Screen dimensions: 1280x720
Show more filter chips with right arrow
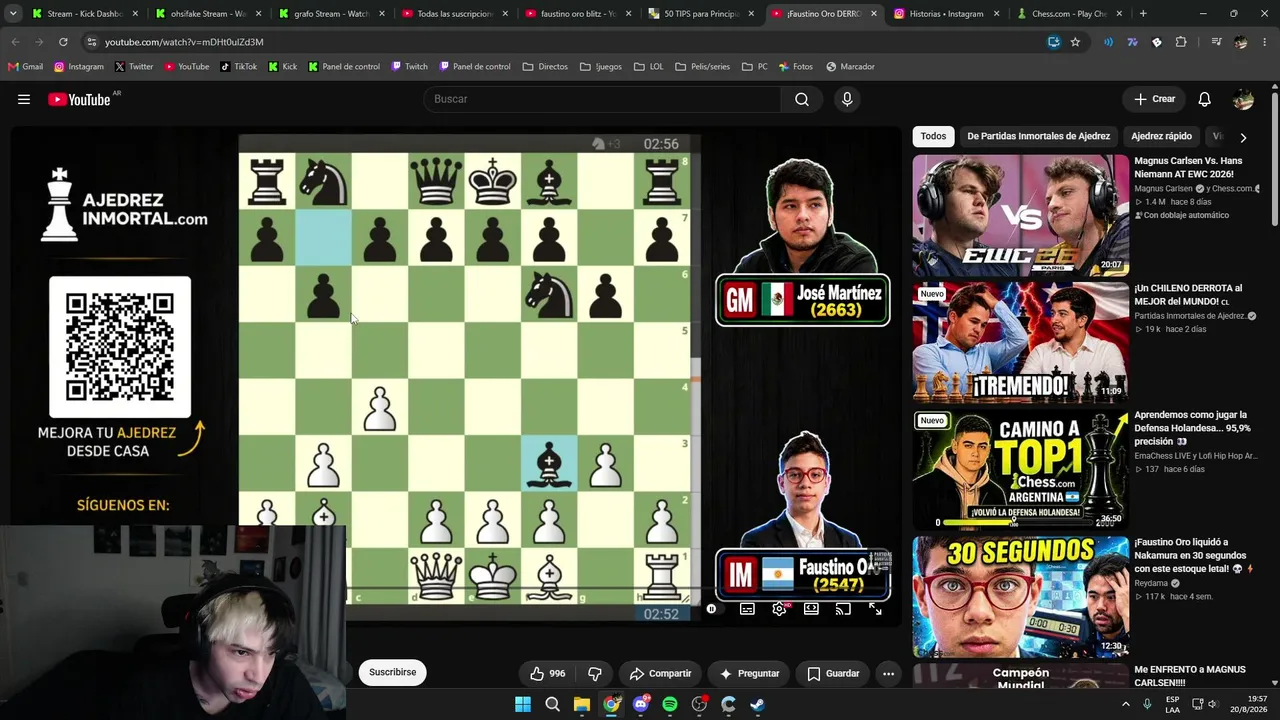coord(1243,137)
